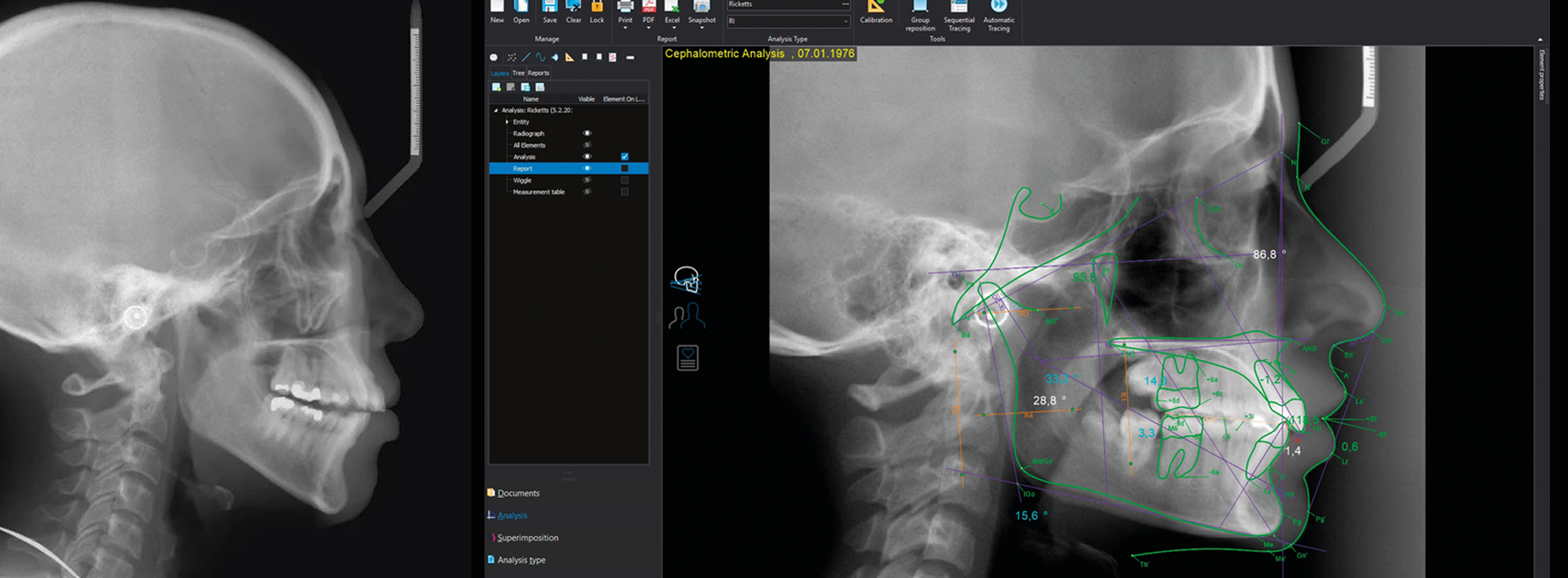This screenshot has width=1568, height=578.
Task: Open the PDF dropdown arrow
Action: [x=649, y=28]
